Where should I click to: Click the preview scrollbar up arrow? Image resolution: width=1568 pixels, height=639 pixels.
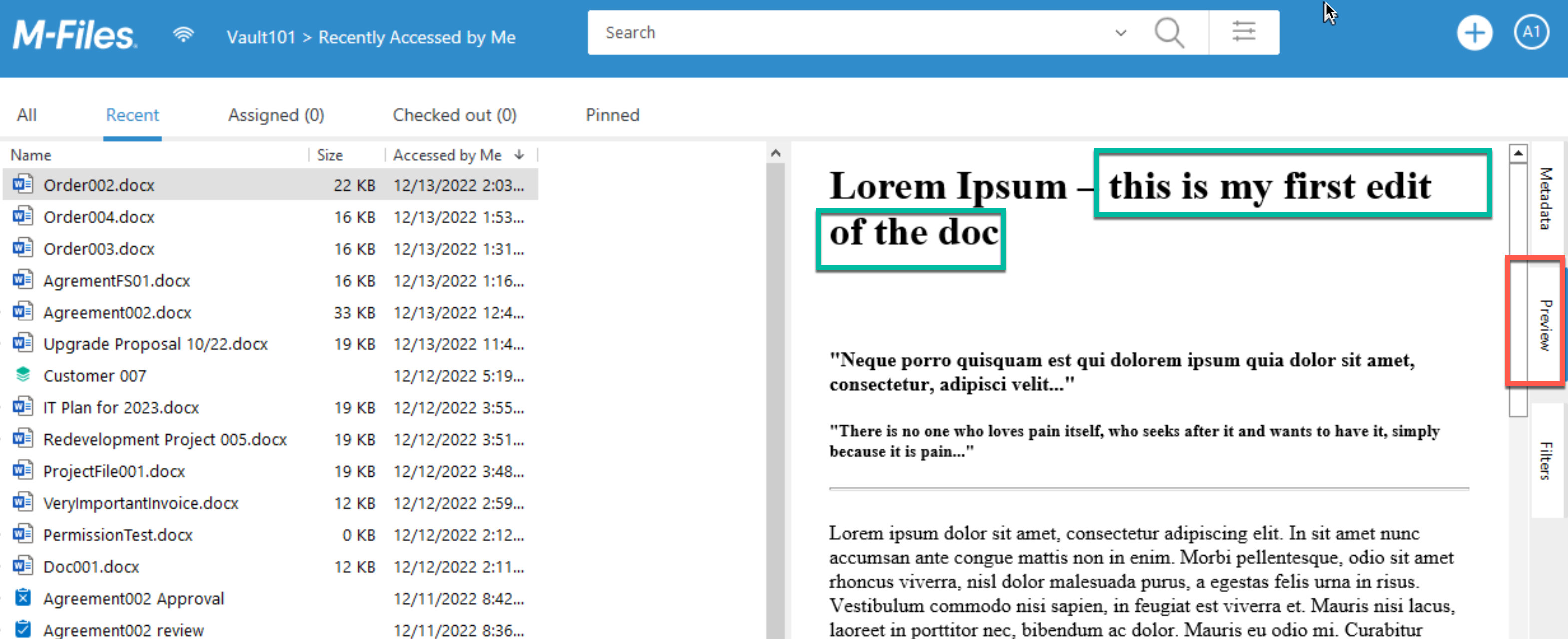pos(1518,153)
